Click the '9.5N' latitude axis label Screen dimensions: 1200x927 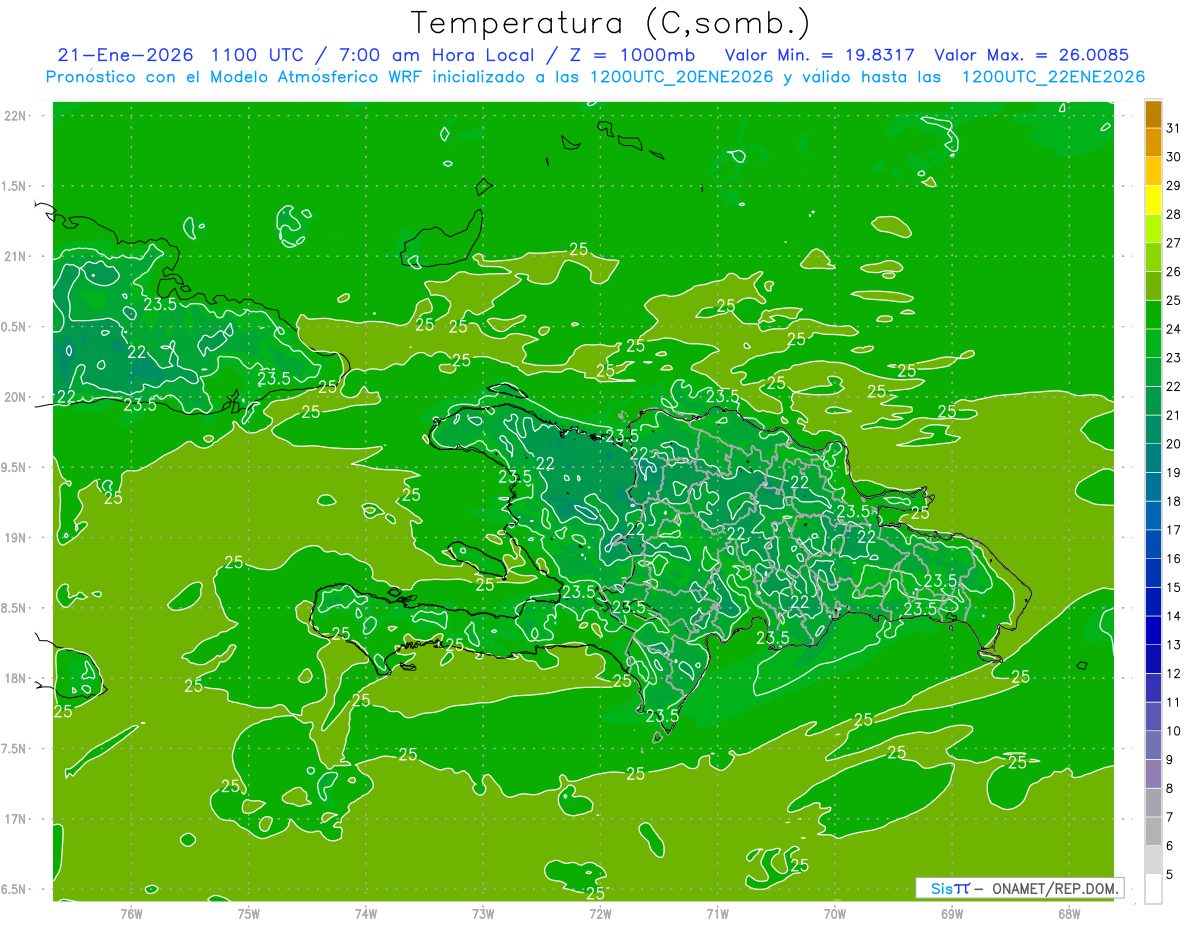(15, 468)
